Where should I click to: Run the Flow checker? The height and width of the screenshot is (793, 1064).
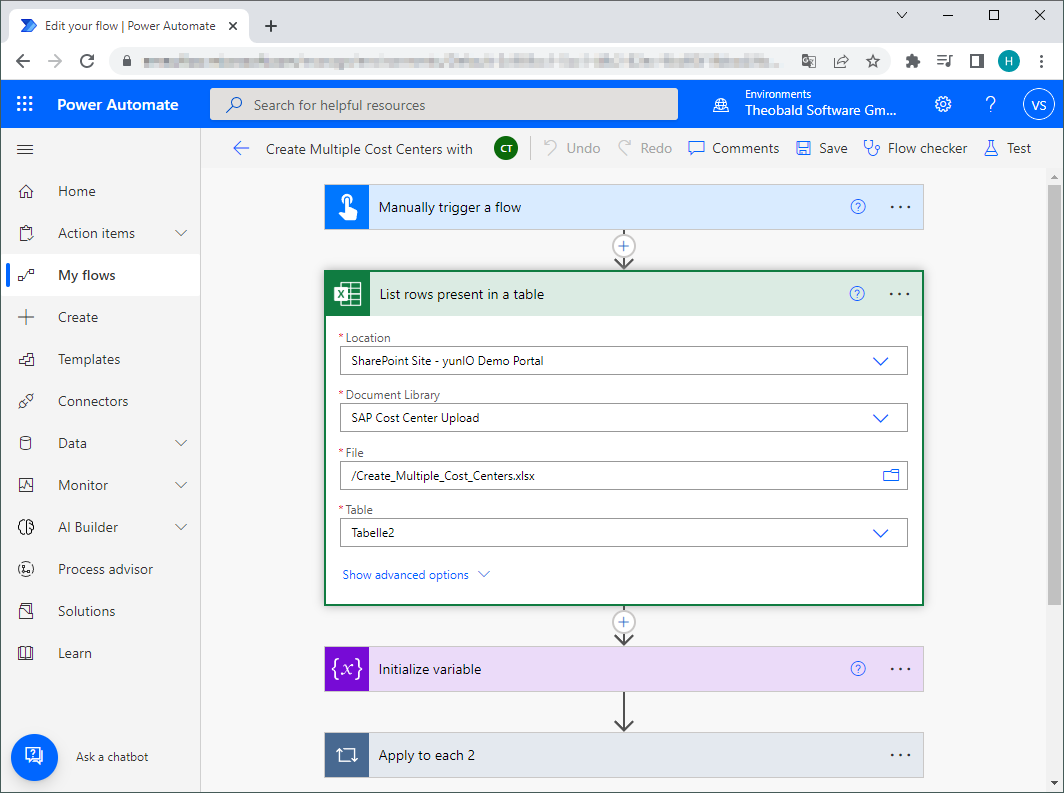pos(915,148)
